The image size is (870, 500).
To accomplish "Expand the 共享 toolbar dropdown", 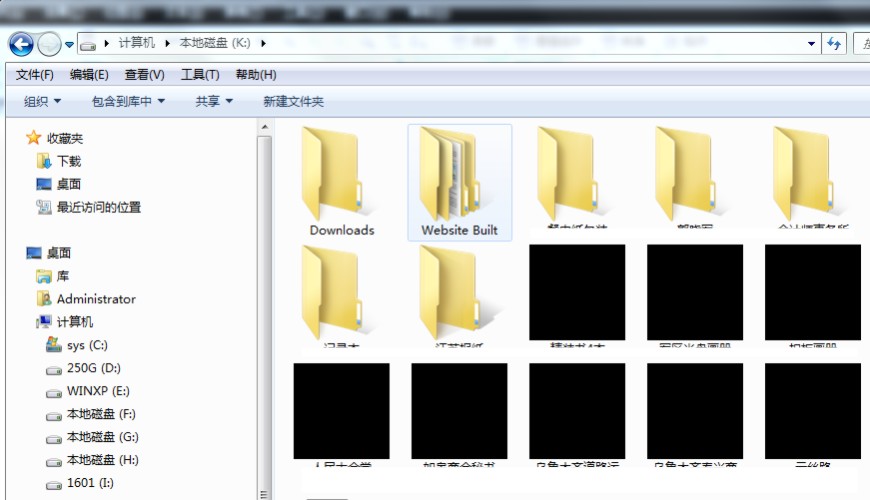I will tap(214, 101).
